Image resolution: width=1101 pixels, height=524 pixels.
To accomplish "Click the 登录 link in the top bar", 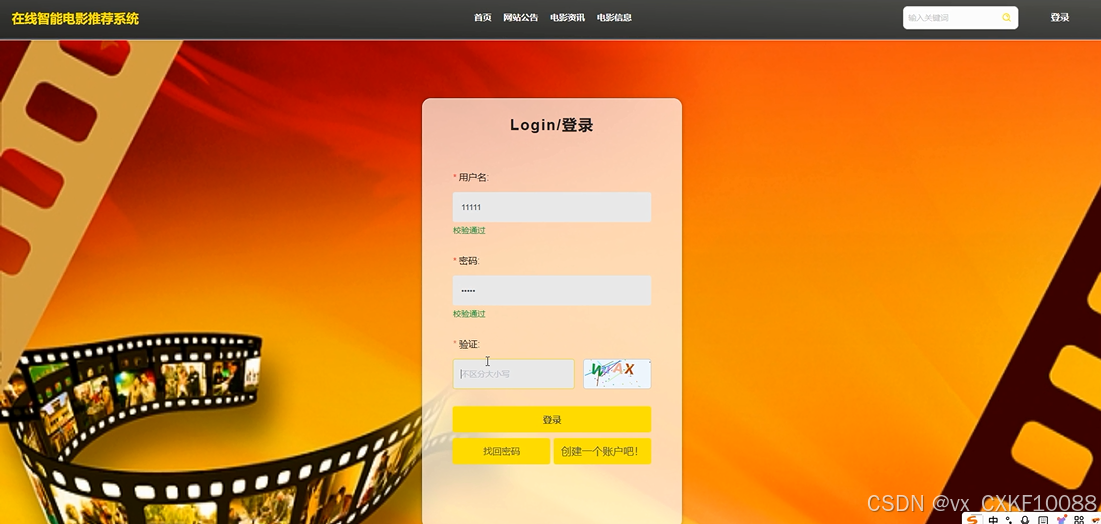I will (x=1060, y=18).
